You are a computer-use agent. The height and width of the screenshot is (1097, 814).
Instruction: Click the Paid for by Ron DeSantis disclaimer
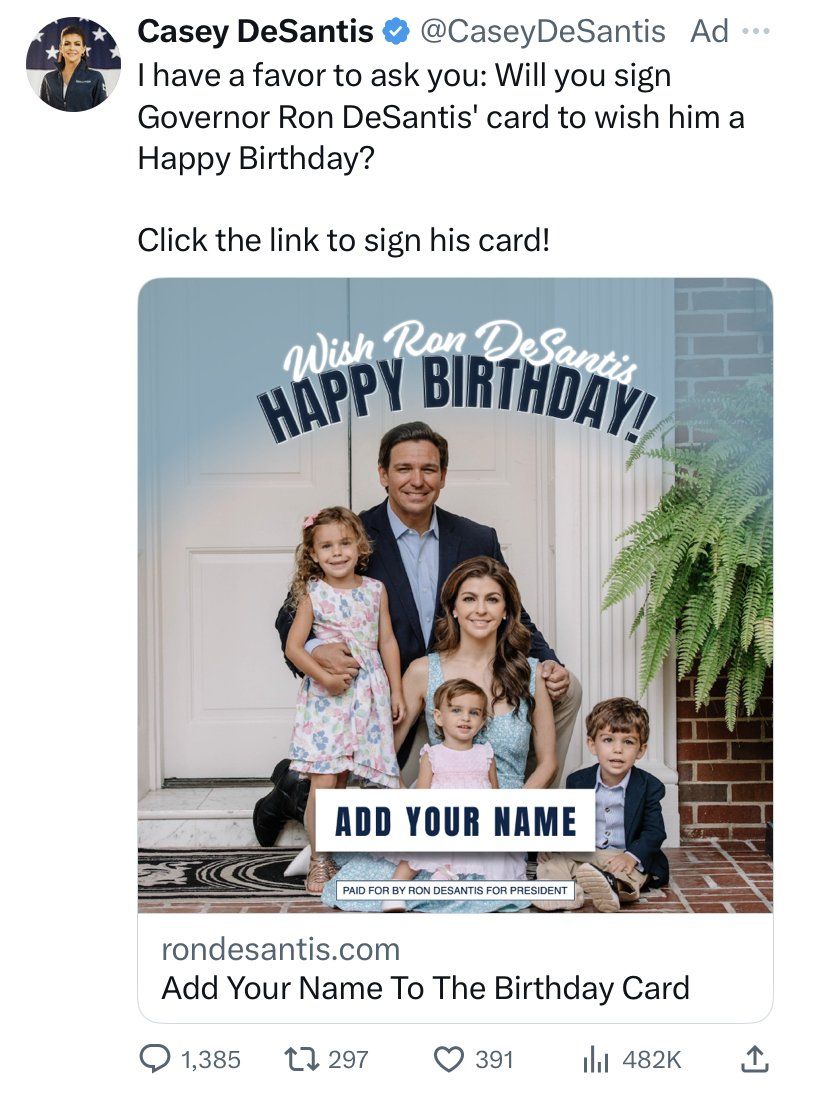pos(455,890)
